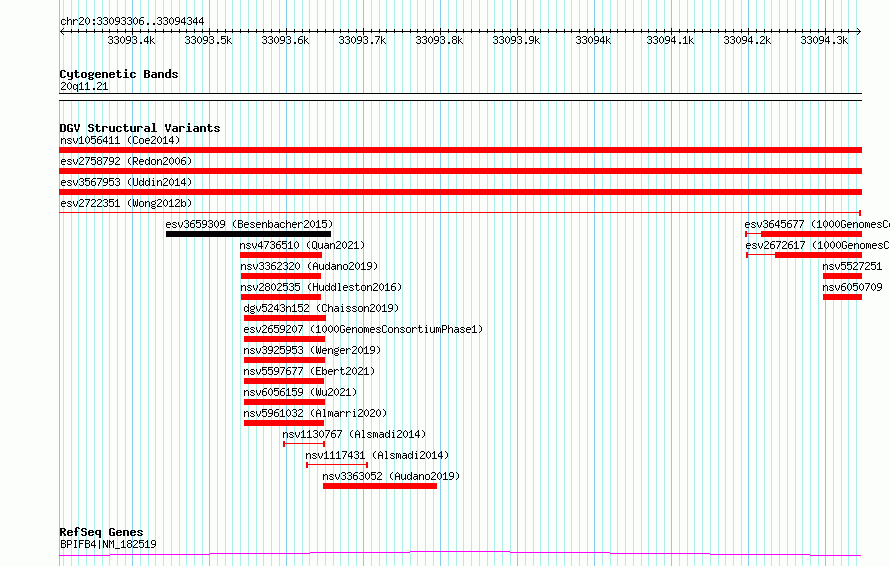This screenshot has height=566, width=890.
Task: Click the black esv3659309 variant bar
Action: [249, 234]
